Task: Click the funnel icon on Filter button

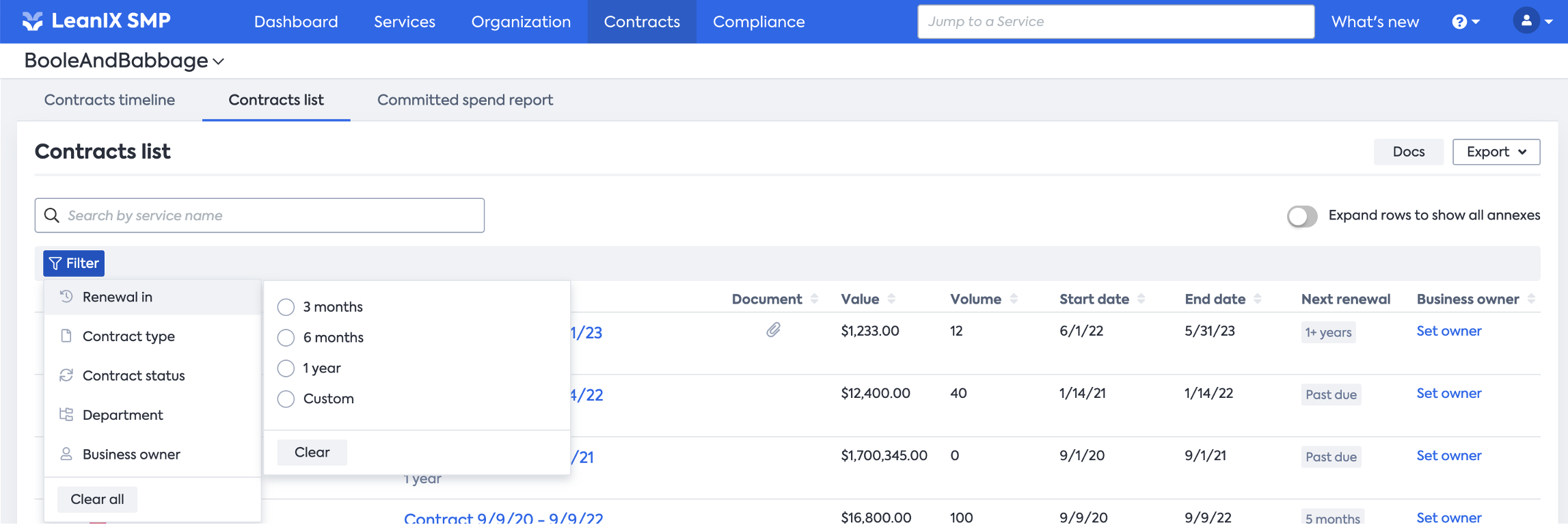Action: [55, 263]
